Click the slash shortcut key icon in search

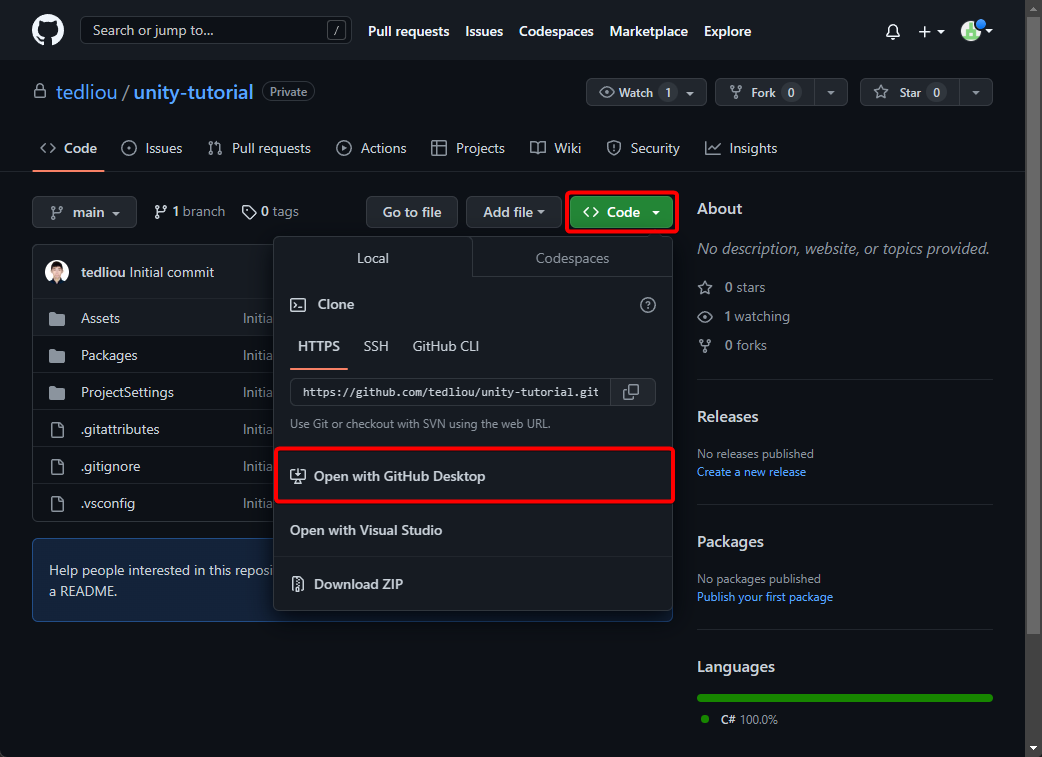tap(336, 31)
